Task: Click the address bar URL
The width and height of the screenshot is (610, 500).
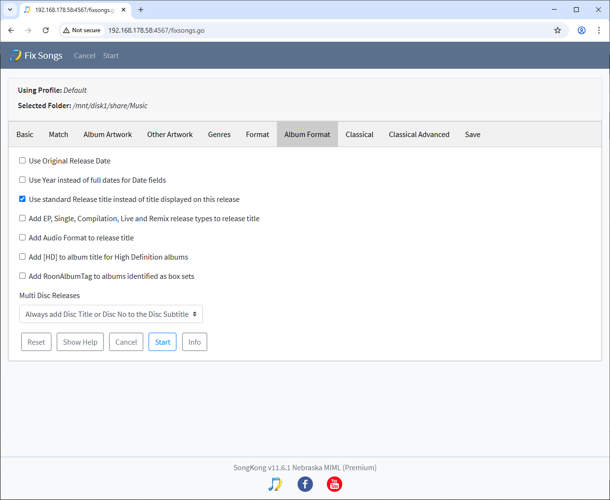Action: [156, 30]
